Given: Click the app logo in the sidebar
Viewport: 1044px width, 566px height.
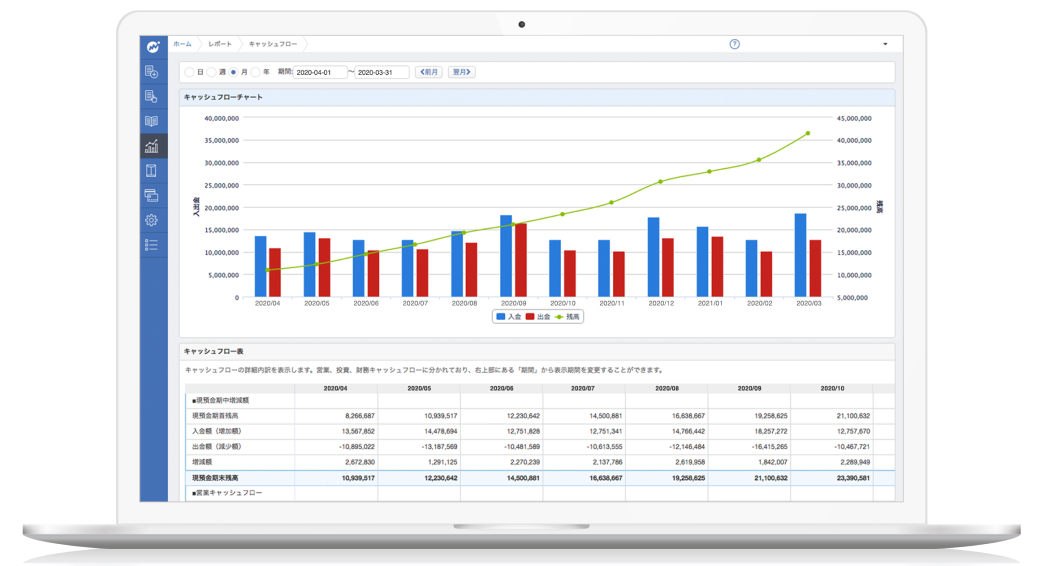Looking at the screenshot, I should 153,46.
